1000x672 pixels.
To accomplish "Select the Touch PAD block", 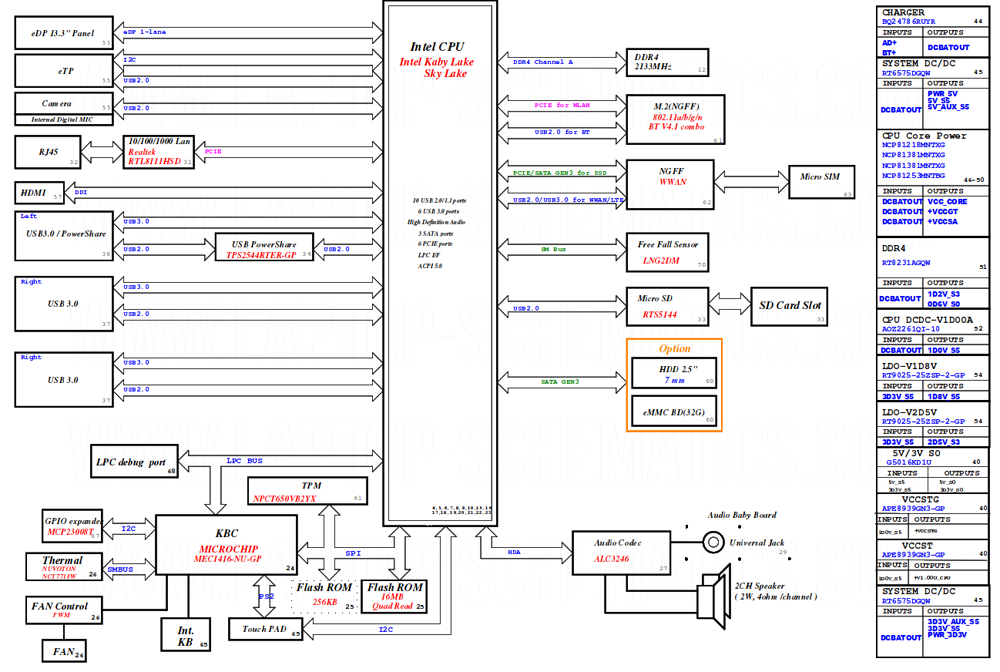I will (265, 629).
